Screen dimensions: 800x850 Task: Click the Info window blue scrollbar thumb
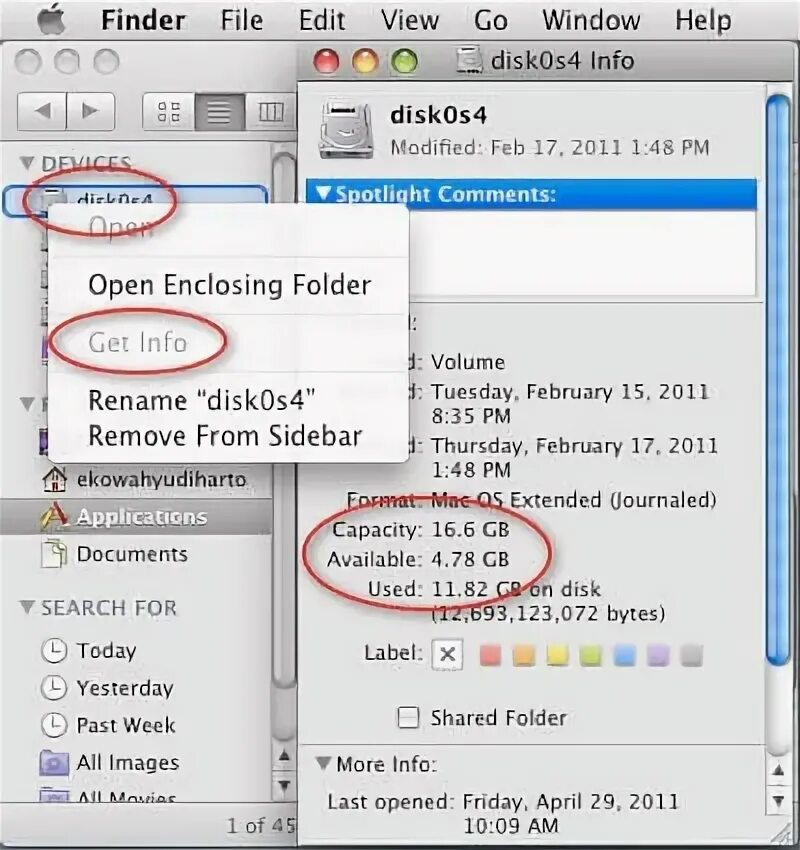click(778, 379)
